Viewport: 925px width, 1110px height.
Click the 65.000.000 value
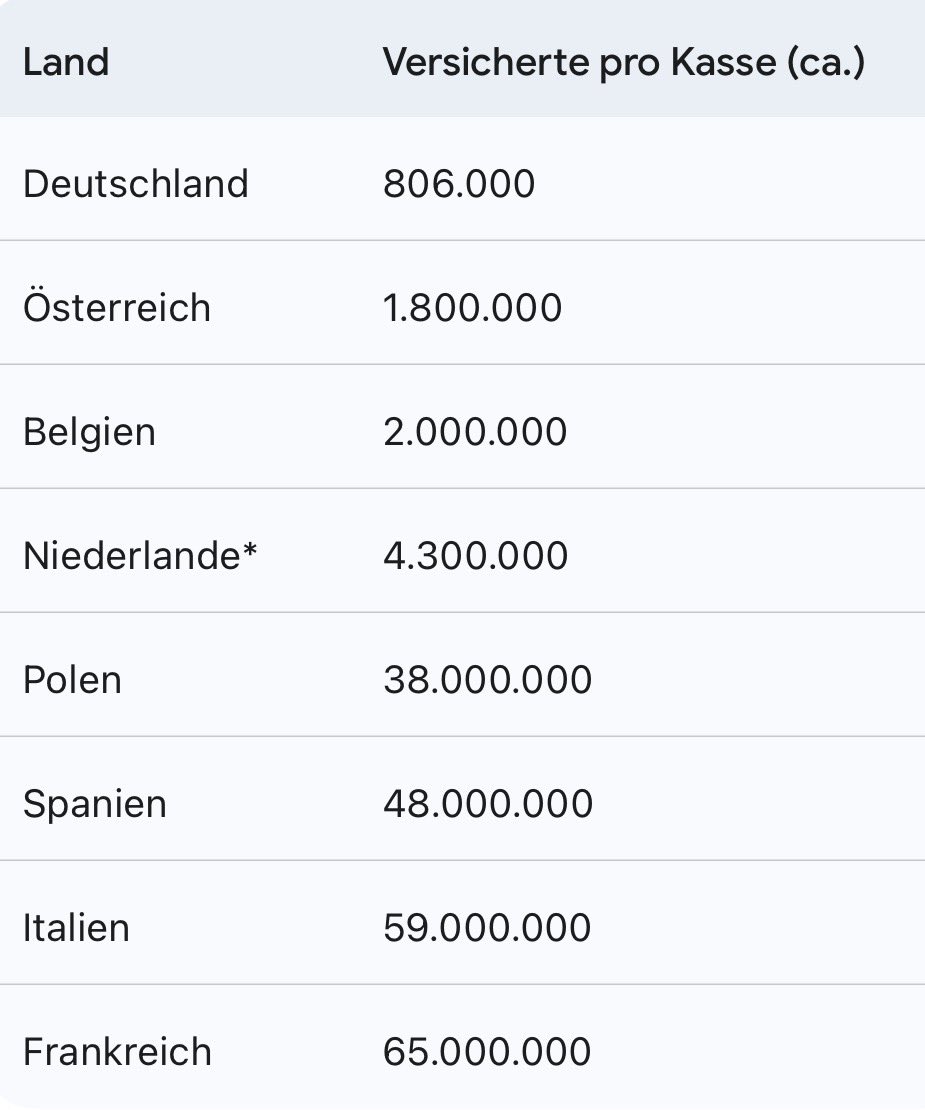coord(487,1051)
